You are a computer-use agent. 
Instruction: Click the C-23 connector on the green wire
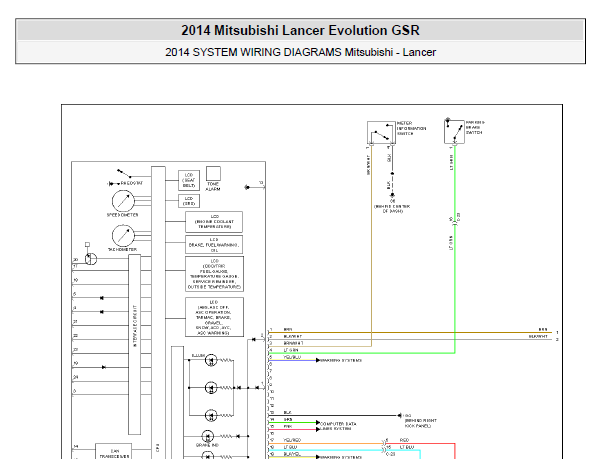455,222
